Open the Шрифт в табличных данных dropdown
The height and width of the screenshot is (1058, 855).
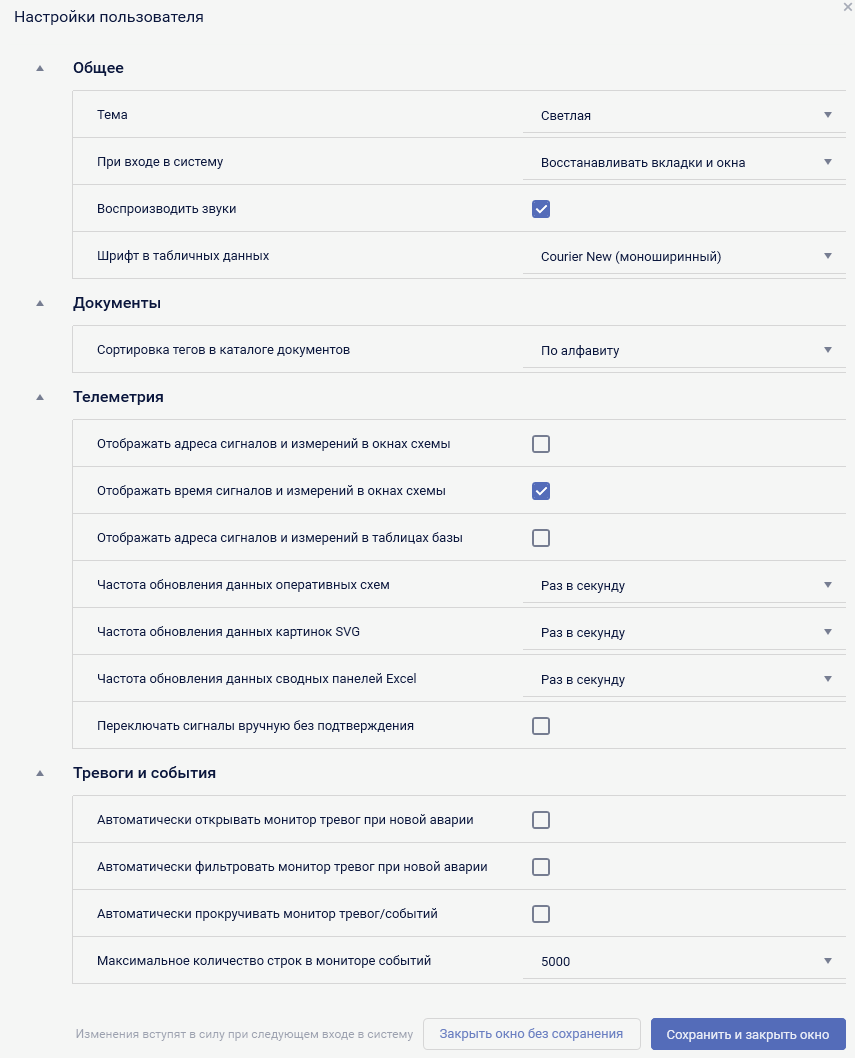(685, 256)
